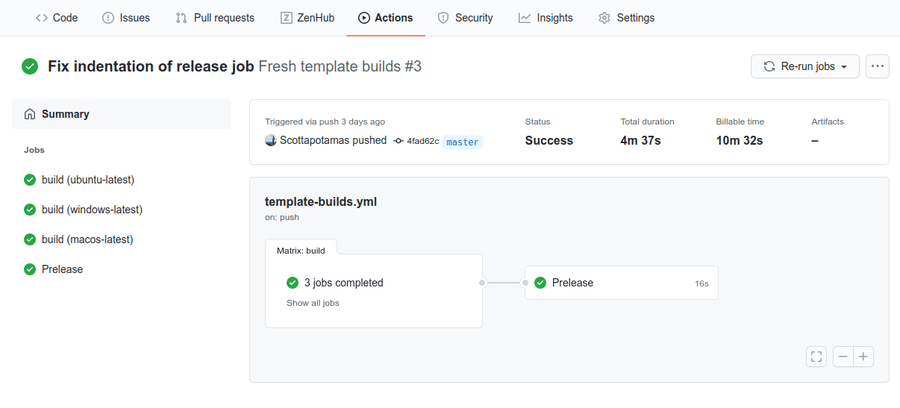Click the check icon beside build (macos-latest)
This screenshot has width=900, height=408.
(x=30, y=240)
